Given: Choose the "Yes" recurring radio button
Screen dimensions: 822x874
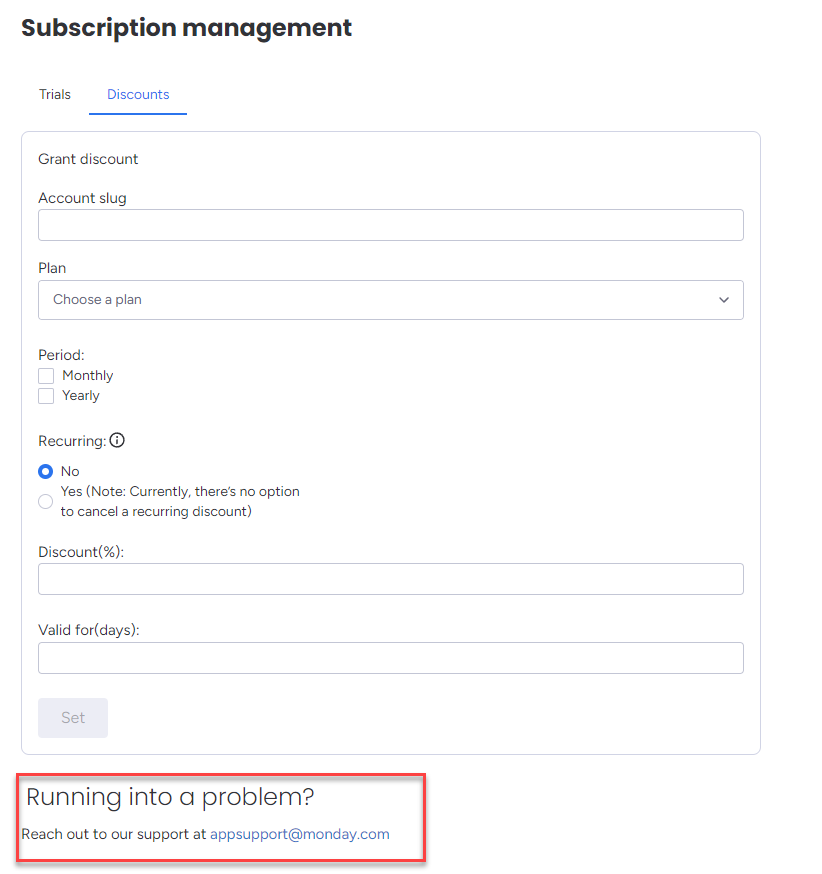Looking at the screenshot, I should 46,502.
